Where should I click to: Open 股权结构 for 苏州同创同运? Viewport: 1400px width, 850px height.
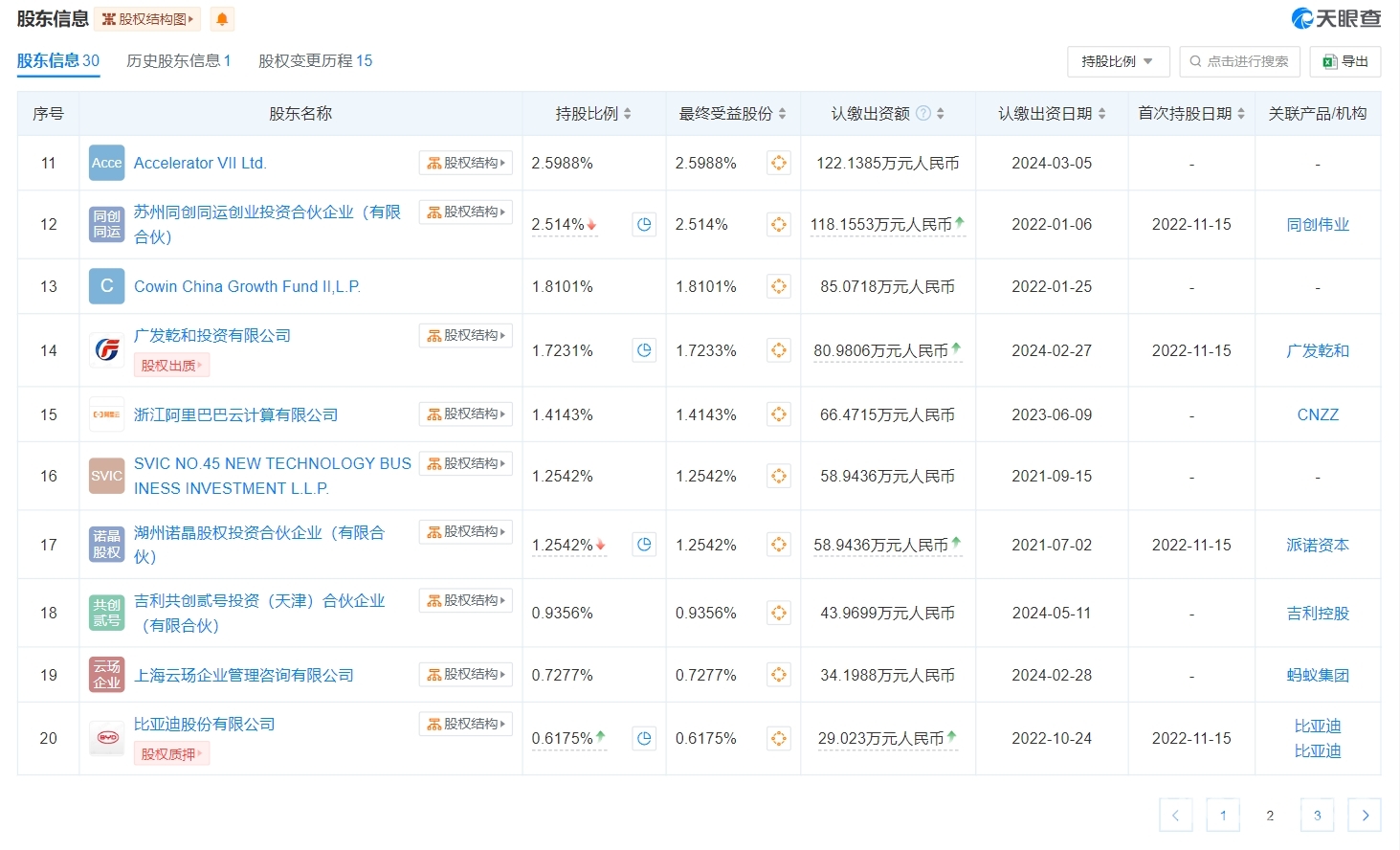pyautogui.click(x=466, y=212)
